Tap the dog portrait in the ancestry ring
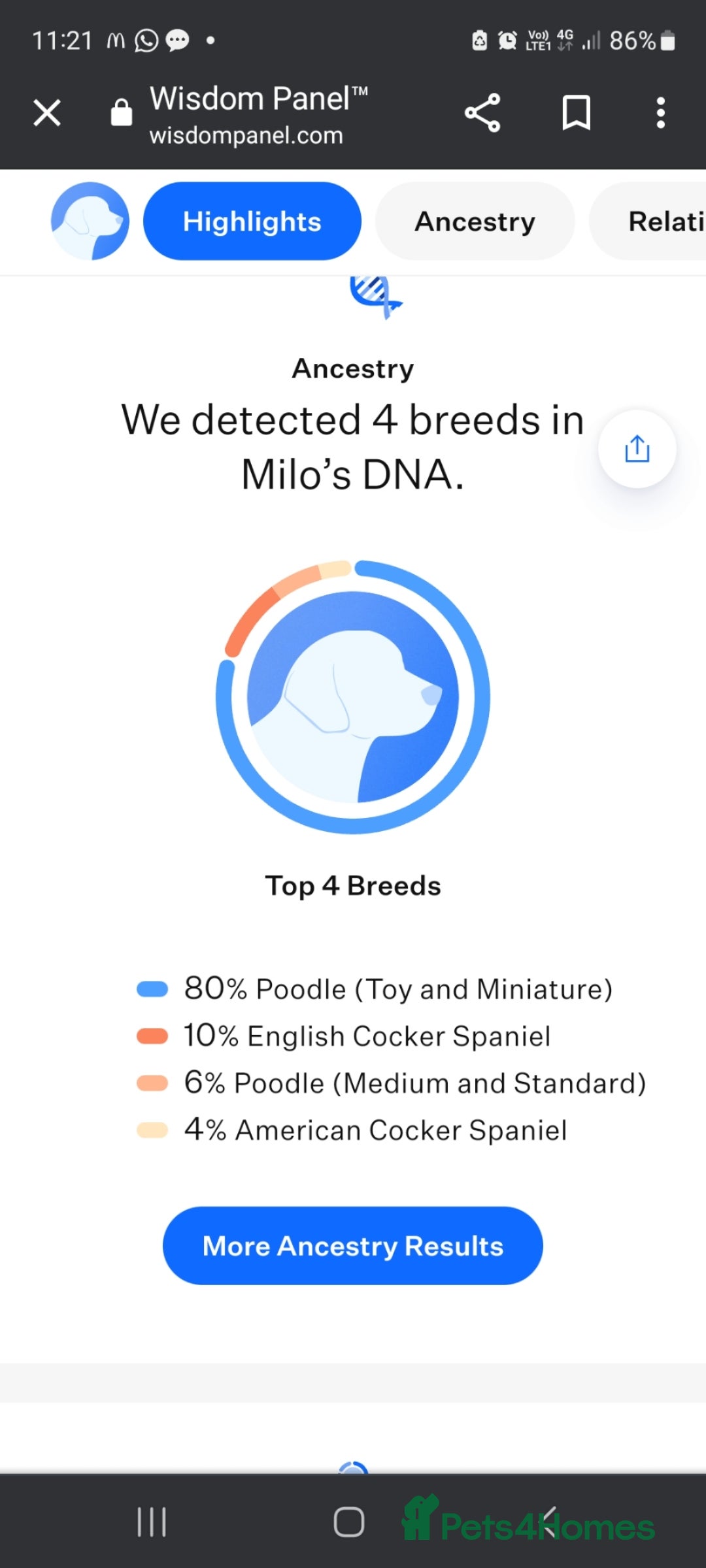Screen dimensions: 706x1568 353,696
